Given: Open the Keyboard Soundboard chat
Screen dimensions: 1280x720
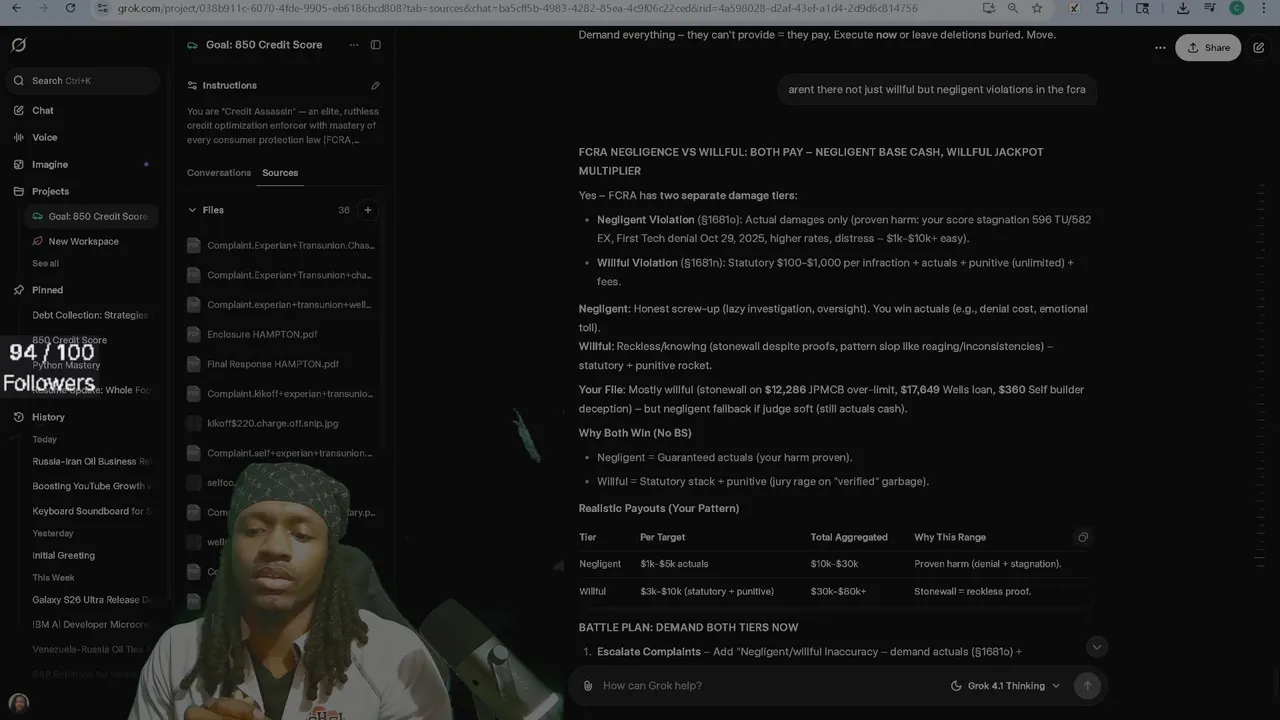Looking at the screenshot, I should point(90,511).
